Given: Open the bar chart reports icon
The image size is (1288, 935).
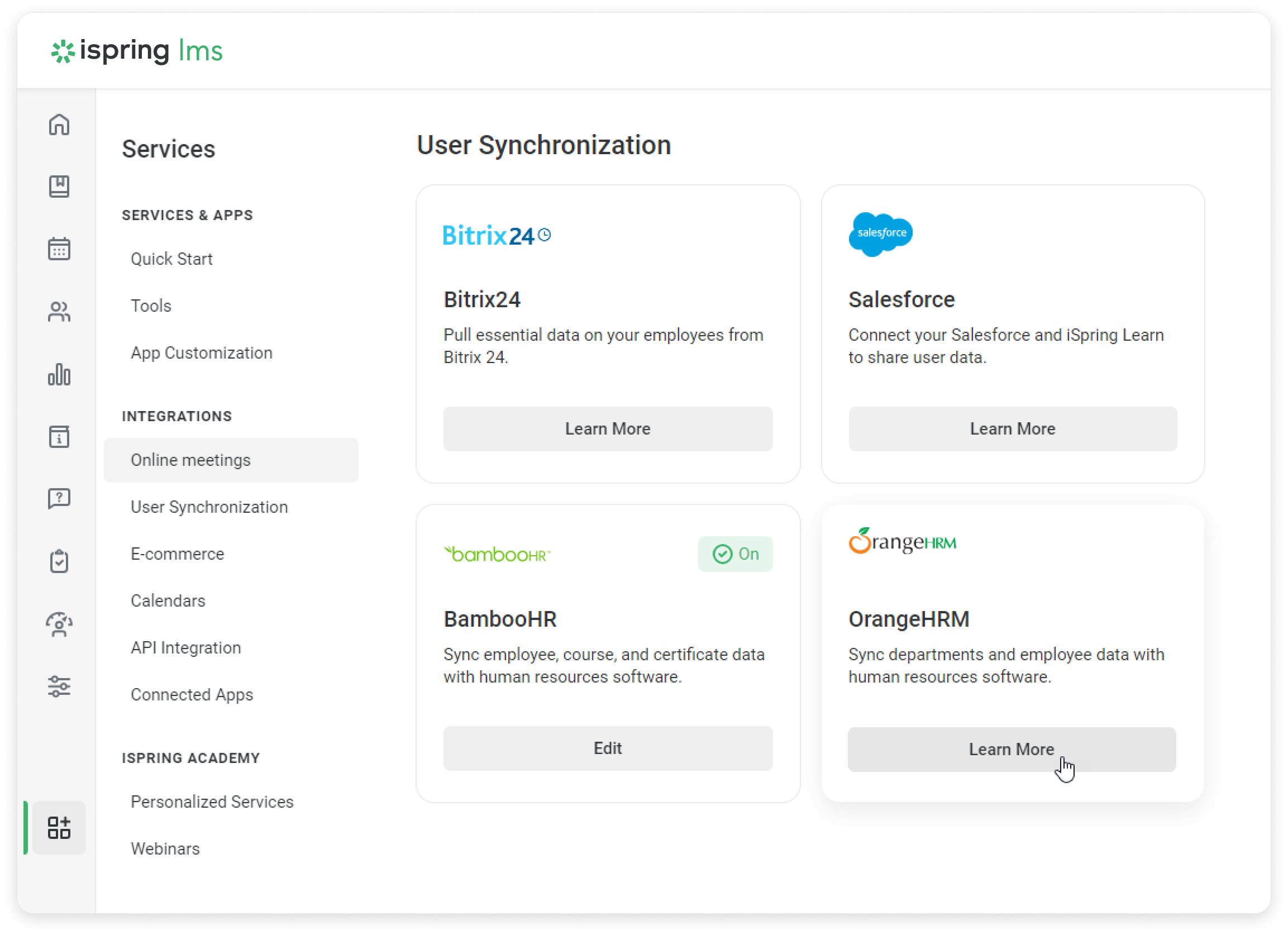Looking at the screenshot, I should (x=59, y=374).
